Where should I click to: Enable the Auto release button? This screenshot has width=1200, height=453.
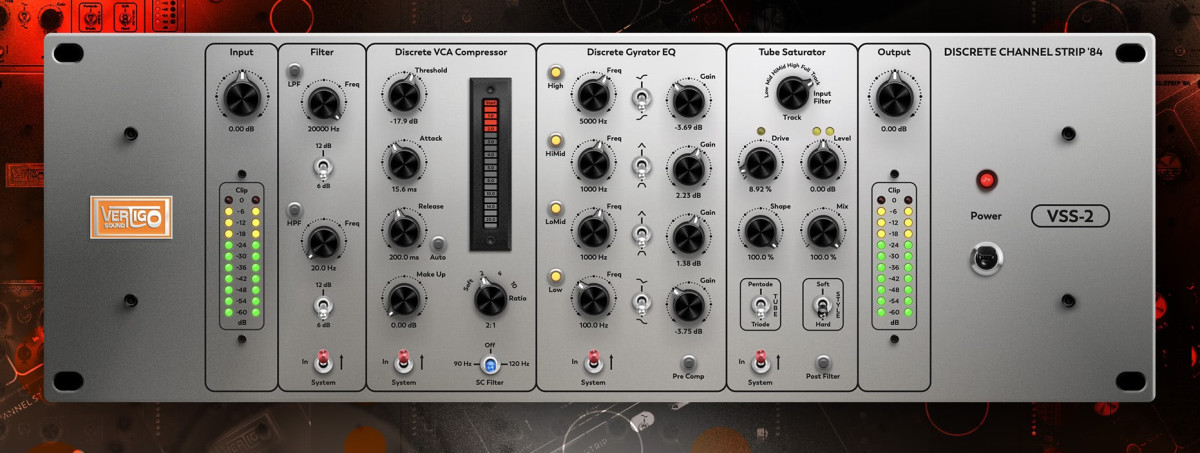coord(438,243)
